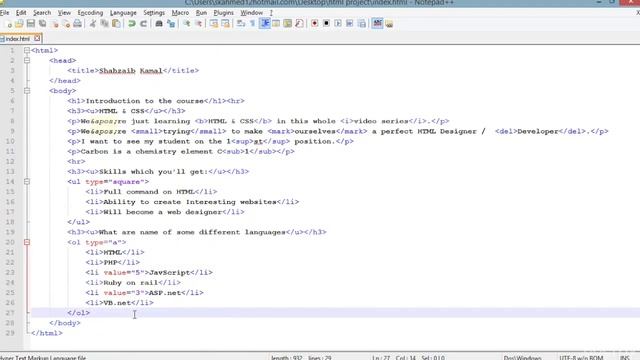Click the text 'Introduction to the course'
Viewport: 640px width, 360px height.
(x=144, y=101)
